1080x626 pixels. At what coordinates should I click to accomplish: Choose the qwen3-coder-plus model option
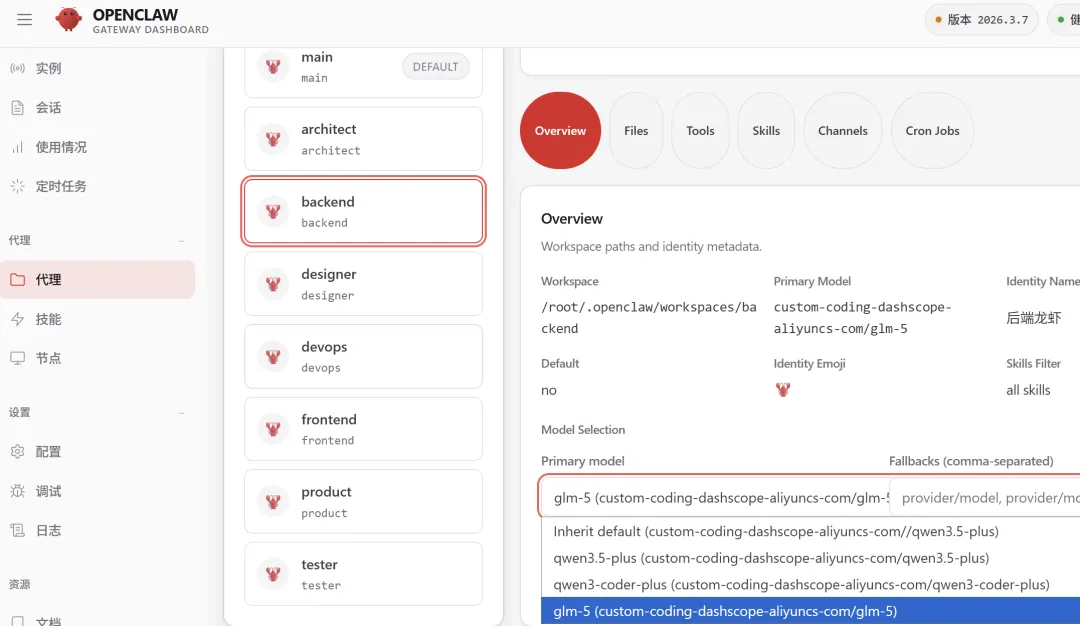pos(810,585)
